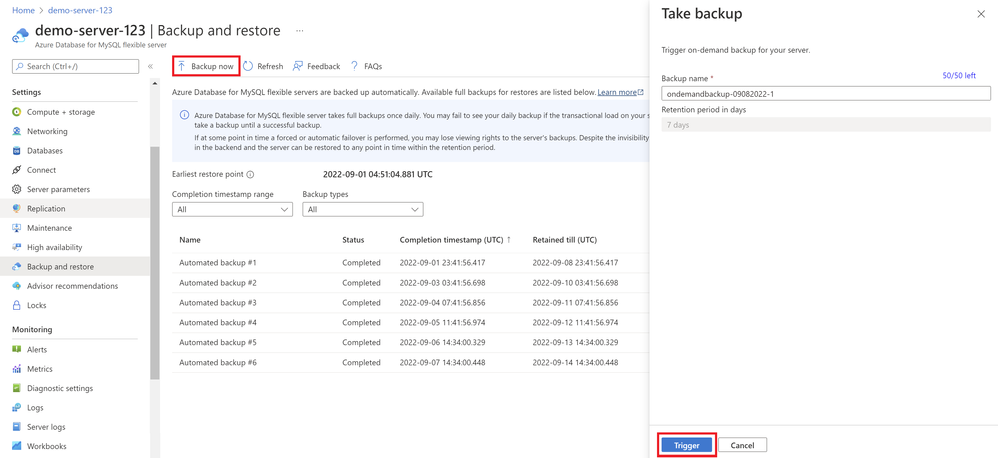Click the Workbooks icon
The image size is (998, 458).
point(17,446)
